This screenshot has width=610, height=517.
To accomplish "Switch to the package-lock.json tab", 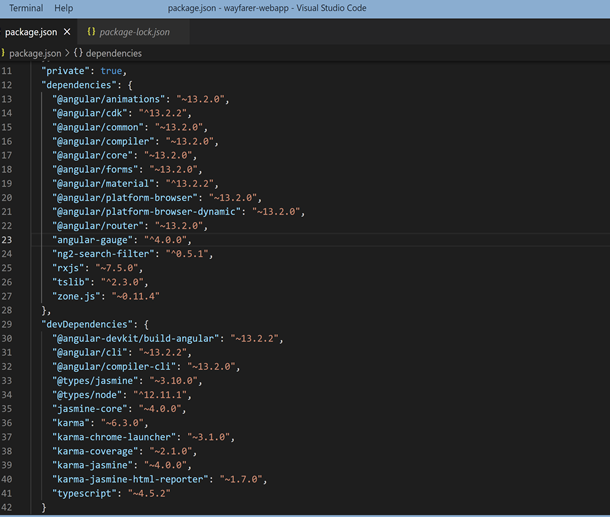I will tap(134, 32).
